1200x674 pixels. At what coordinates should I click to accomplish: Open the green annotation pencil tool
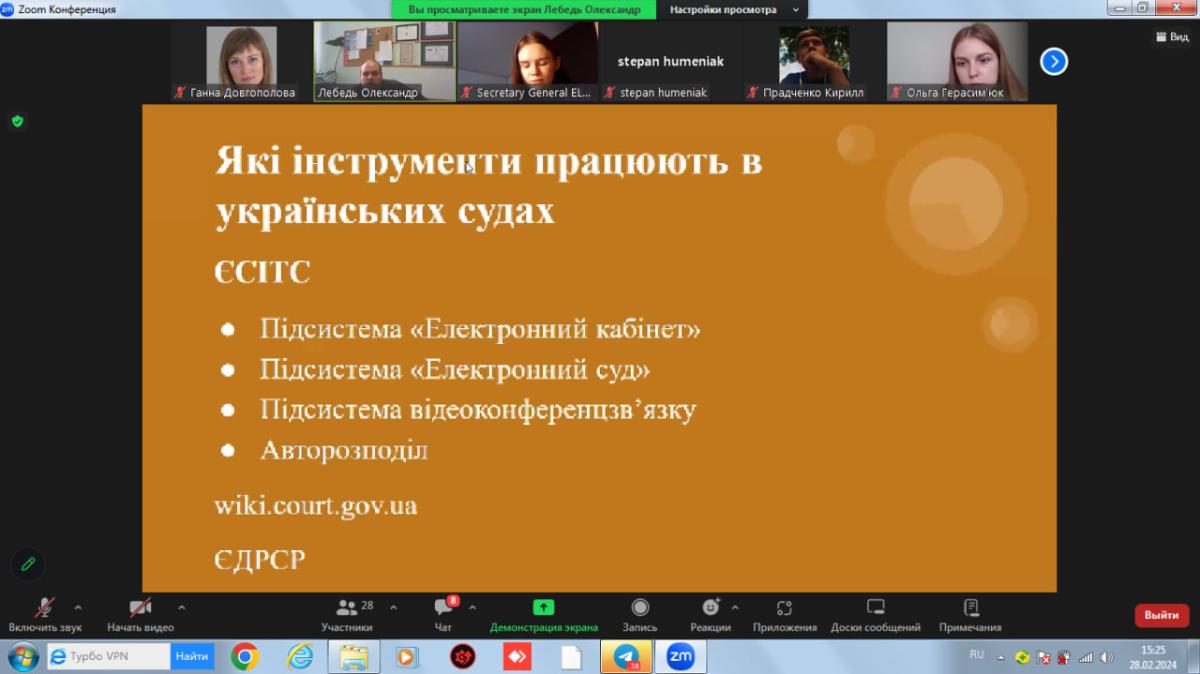(x=28, y=564)
